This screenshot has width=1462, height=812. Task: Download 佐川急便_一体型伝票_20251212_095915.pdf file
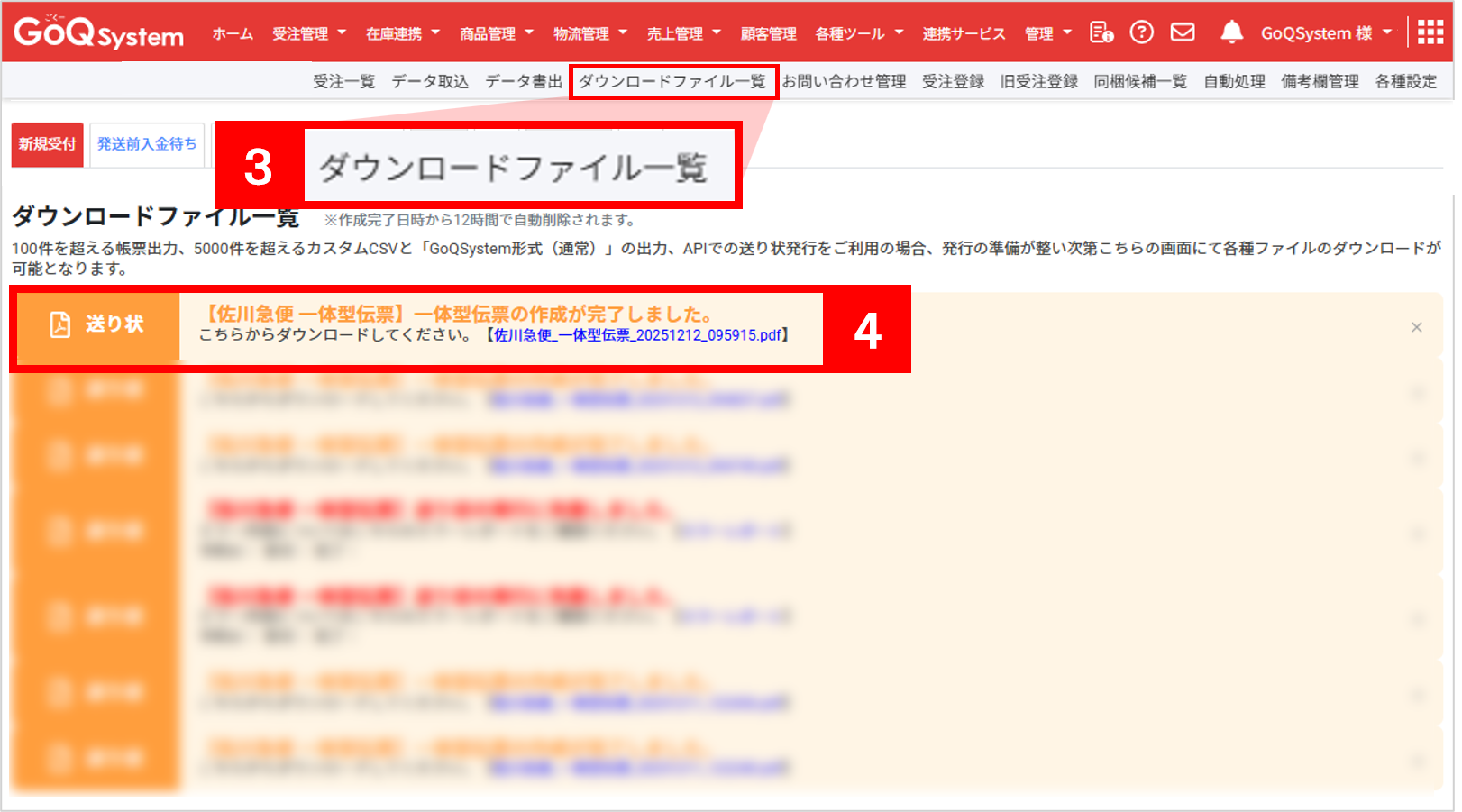pos(637,335)
